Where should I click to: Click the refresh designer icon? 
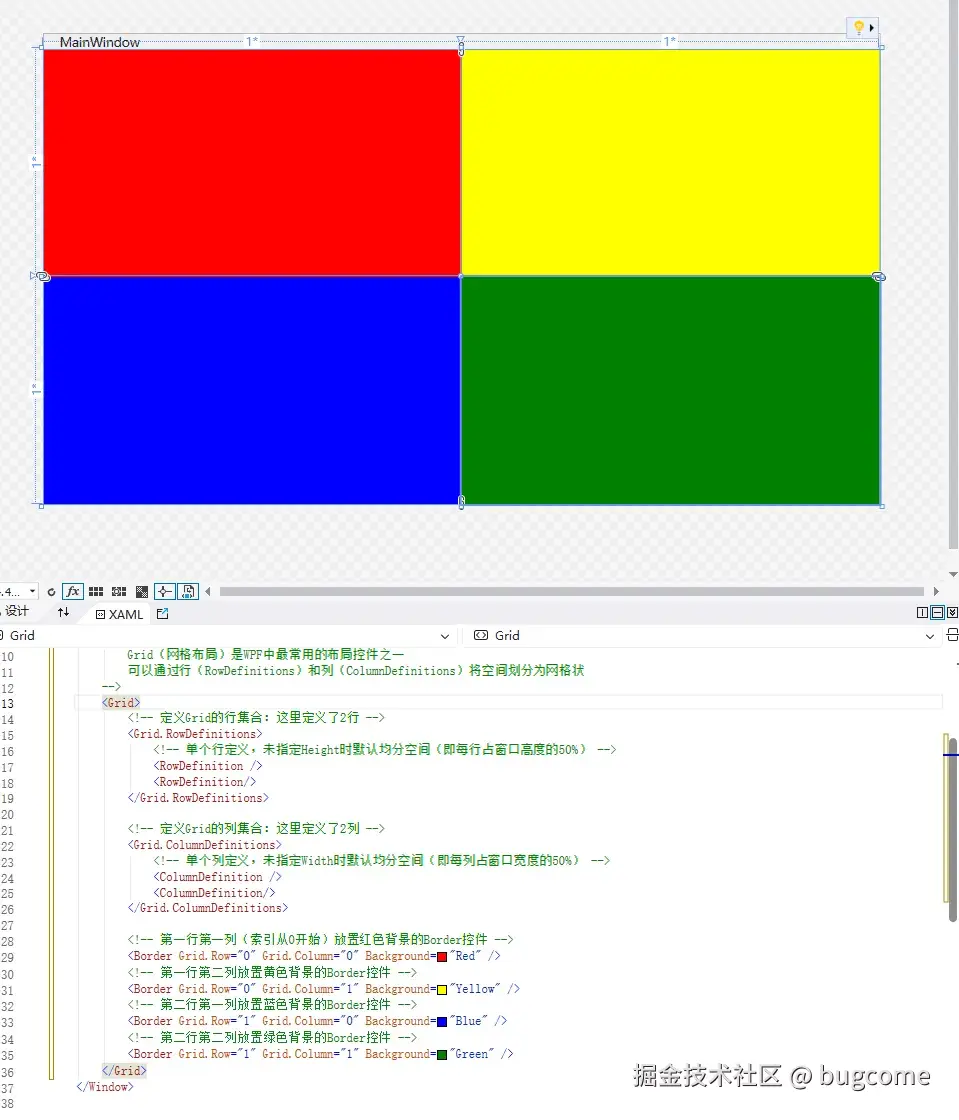coord(51,592)
